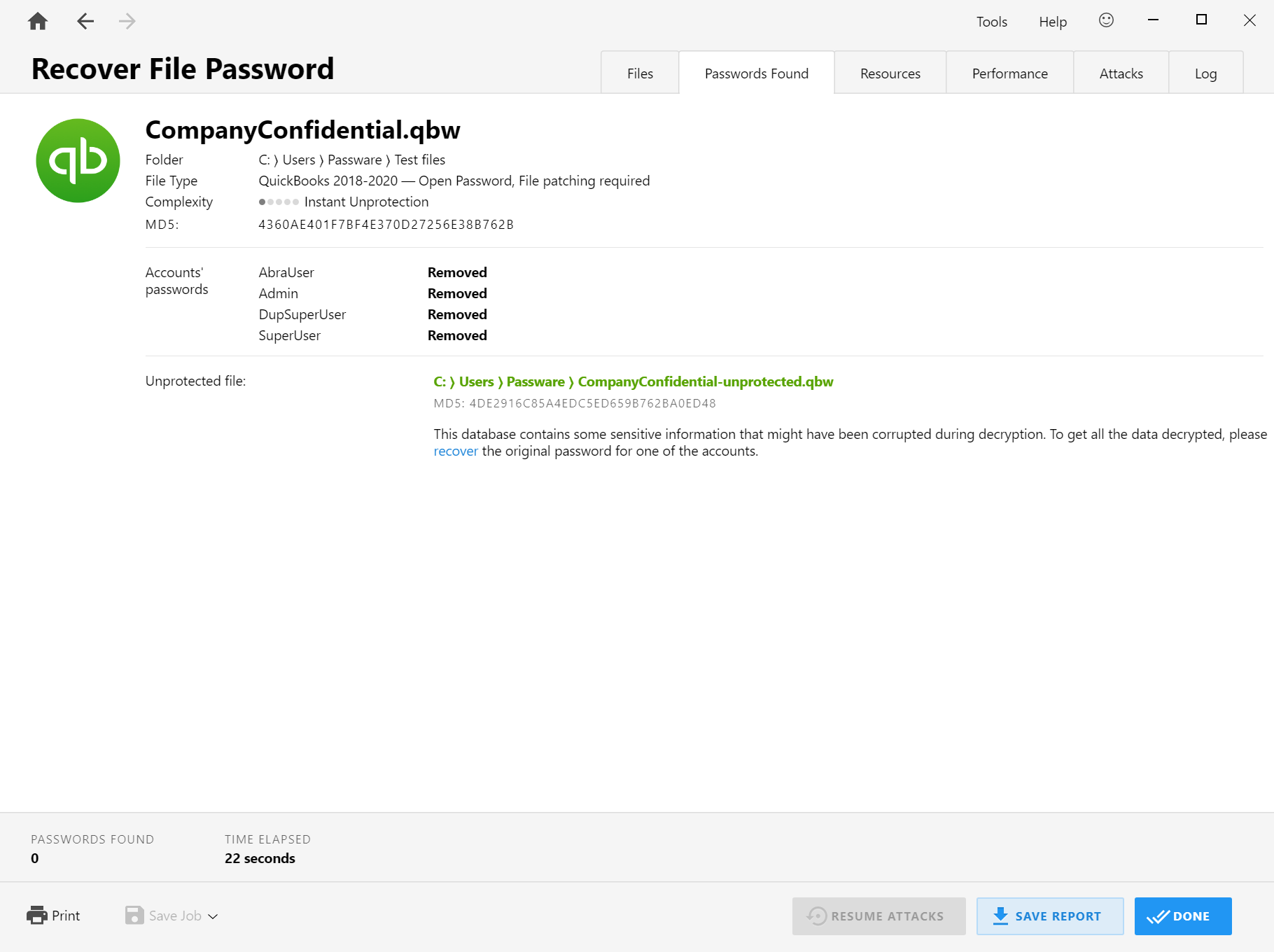The image size is (1274, 952).
Task: Navigate back with the left arrow
Action: tap(85, 22)
